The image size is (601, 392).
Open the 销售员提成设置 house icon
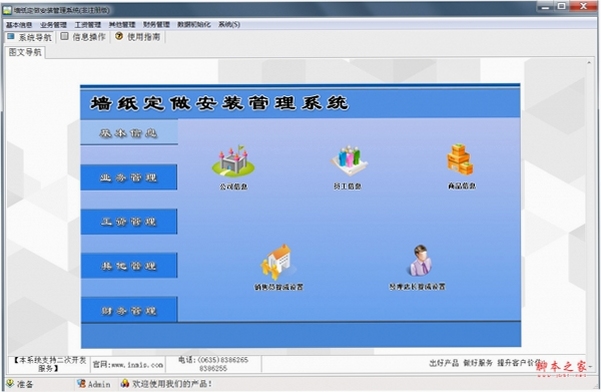(278, 262)
